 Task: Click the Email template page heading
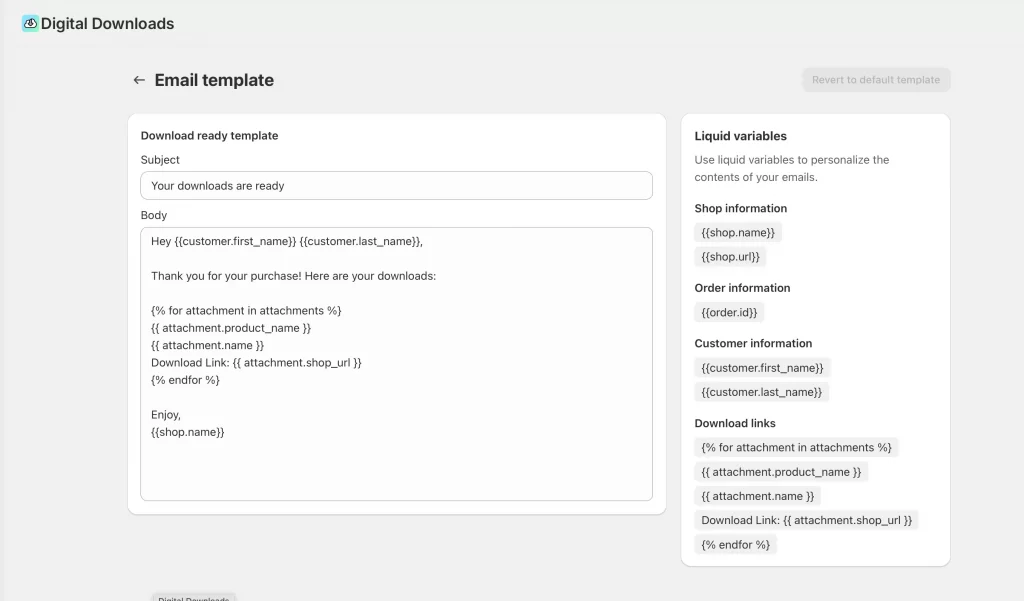click(x=214, y=80)
